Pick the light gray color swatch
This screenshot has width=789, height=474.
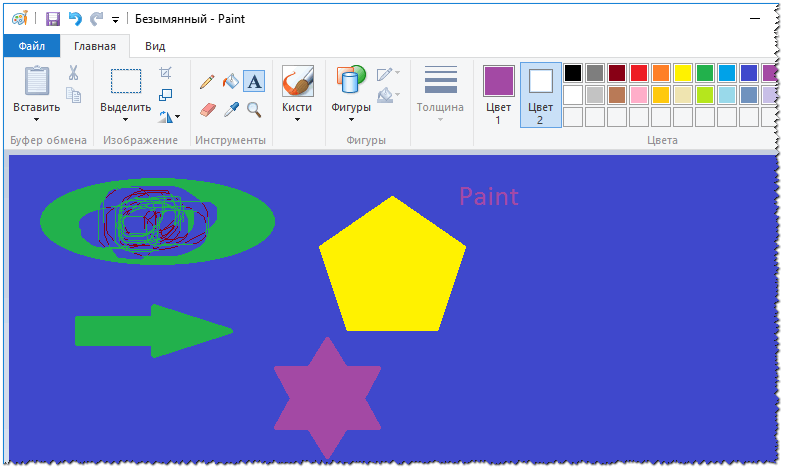(595, 95)
